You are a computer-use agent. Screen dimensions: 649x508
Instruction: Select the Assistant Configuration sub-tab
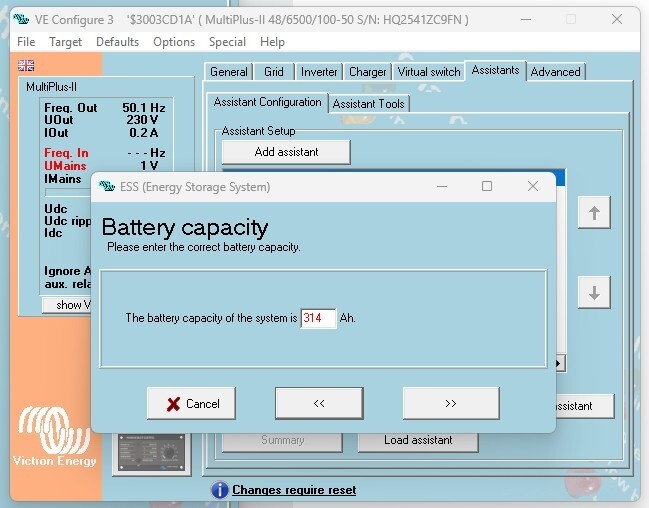[267, 102]
